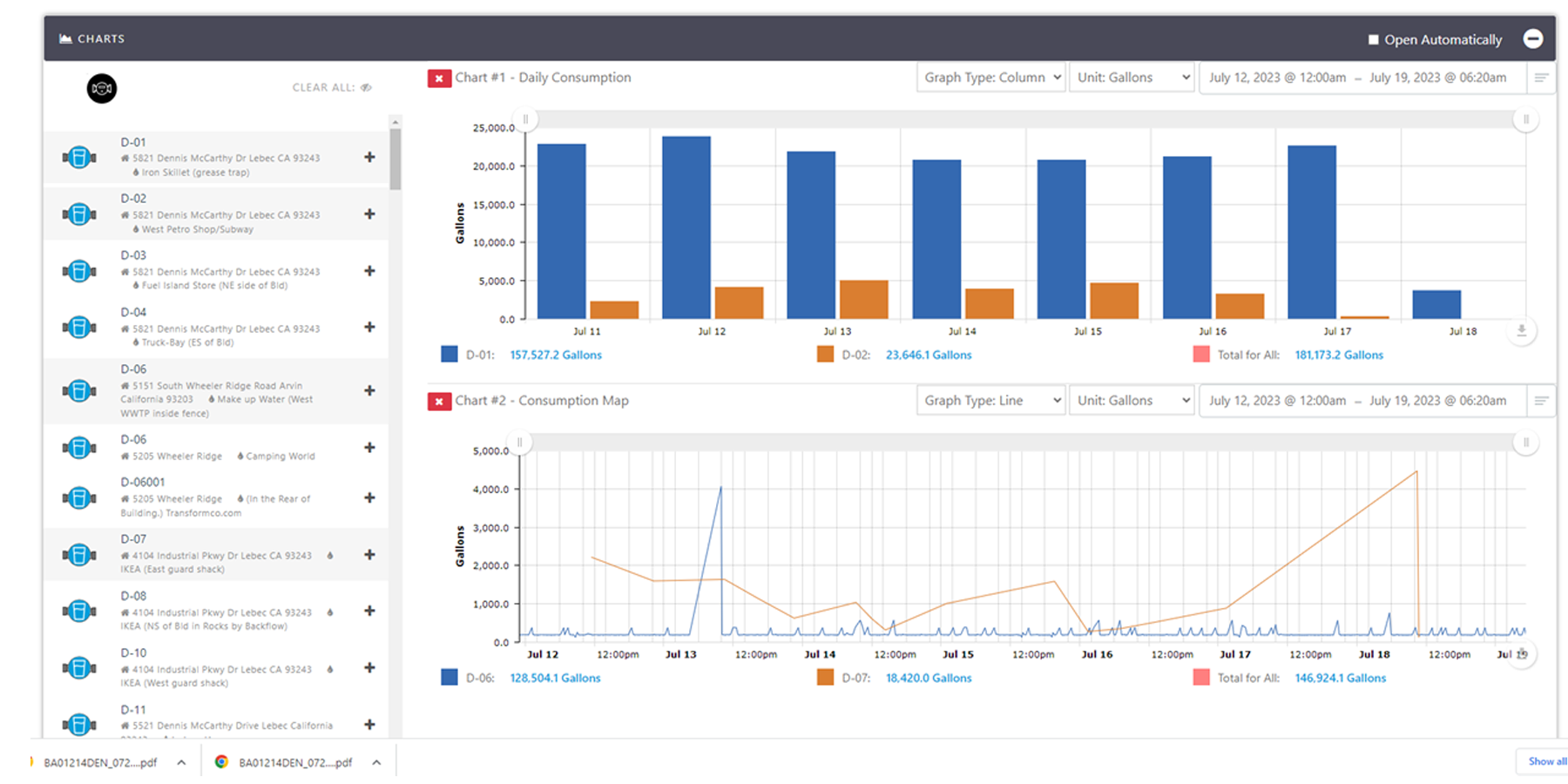
Task: Toggle D-02 legend series in Chart #1
Action: (825, 355)
